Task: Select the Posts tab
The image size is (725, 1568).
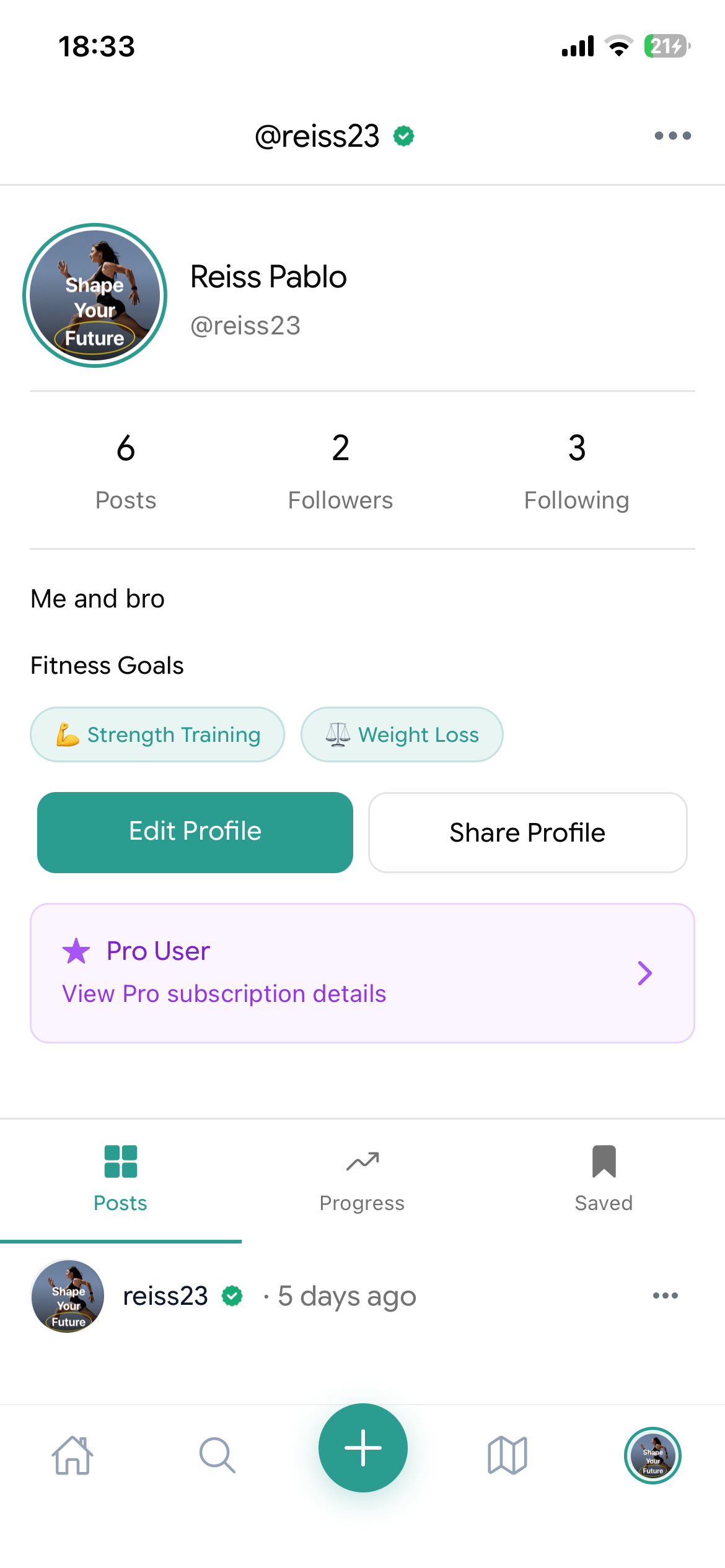Action: tap(120, 1178)
